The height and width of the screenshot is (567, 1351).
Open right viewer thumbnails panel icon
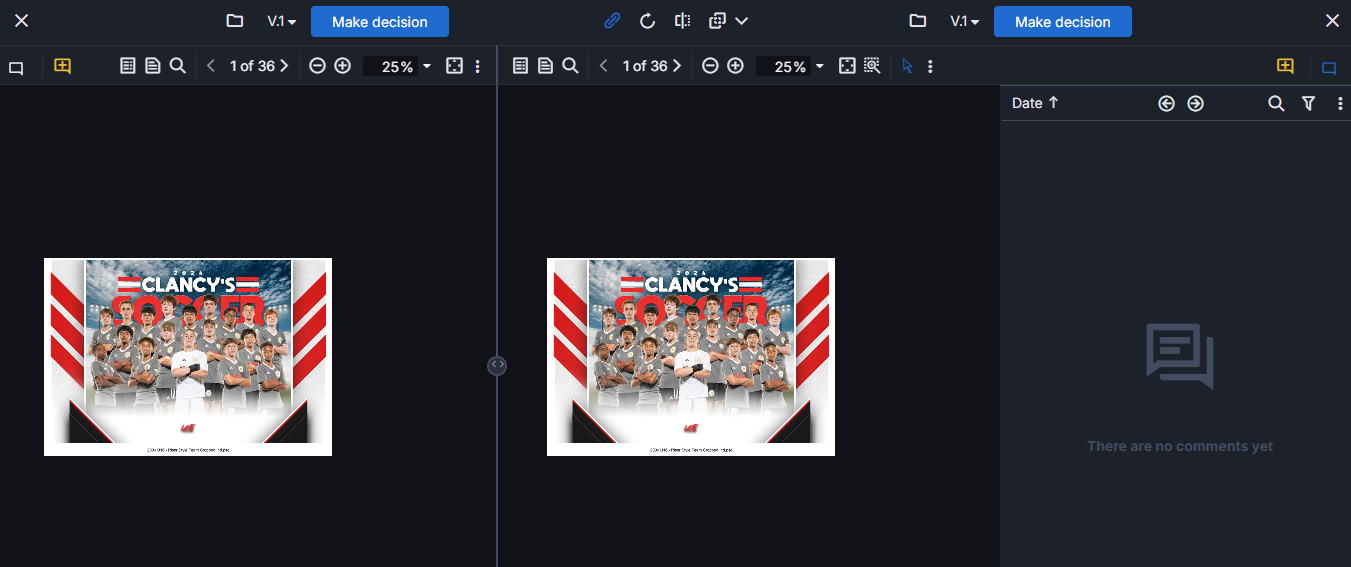[x=520, y=66]
